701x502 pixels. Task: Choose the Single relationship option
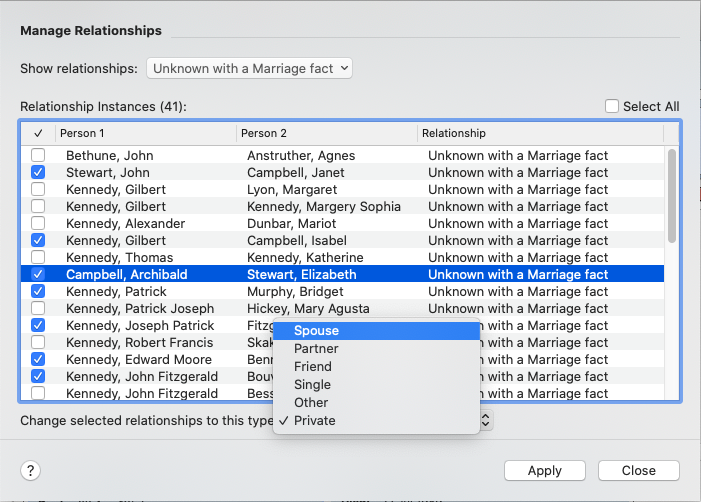tap(312, 385)
